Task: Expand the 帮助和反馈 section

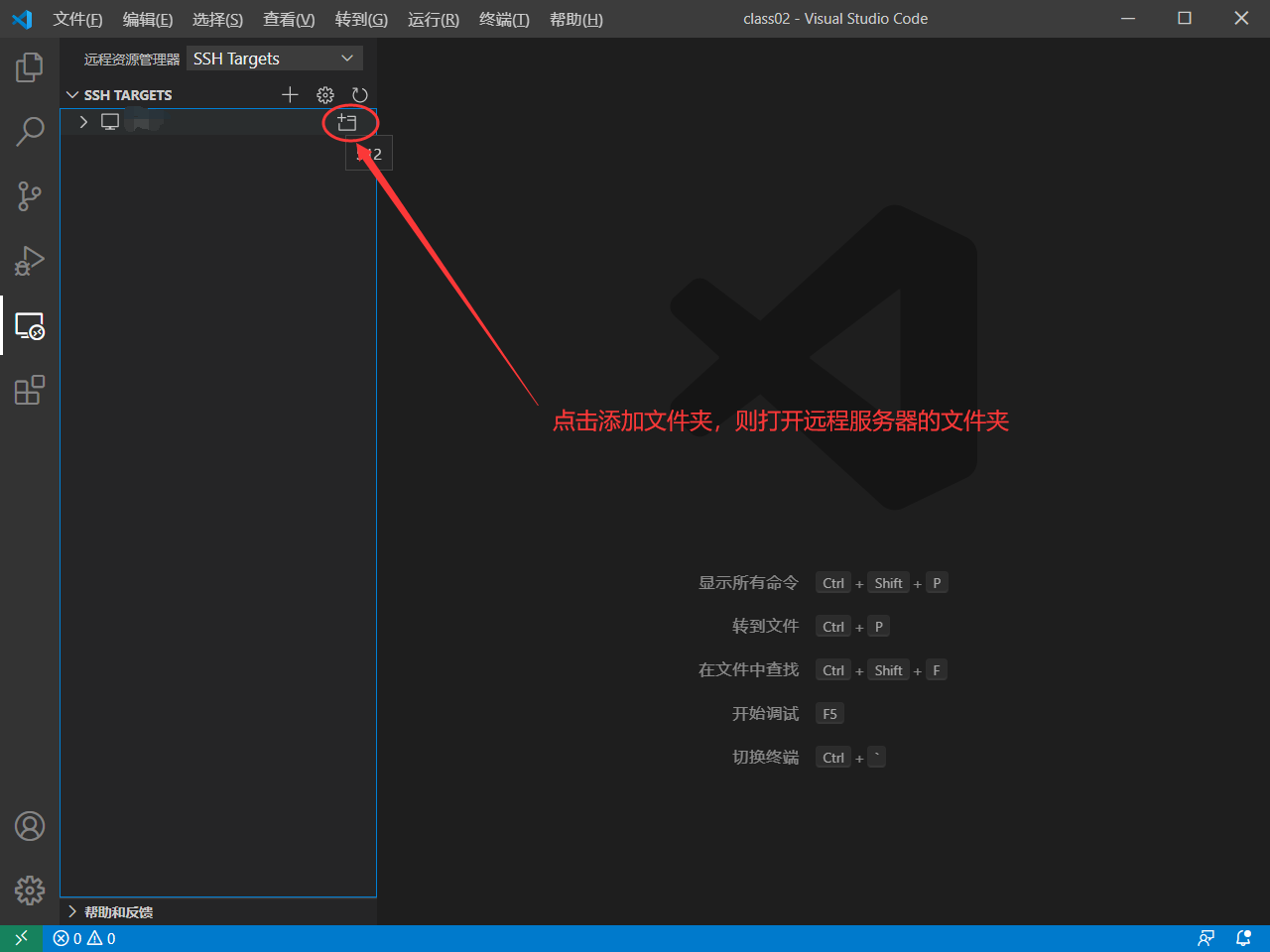Action: pos(72,911)
